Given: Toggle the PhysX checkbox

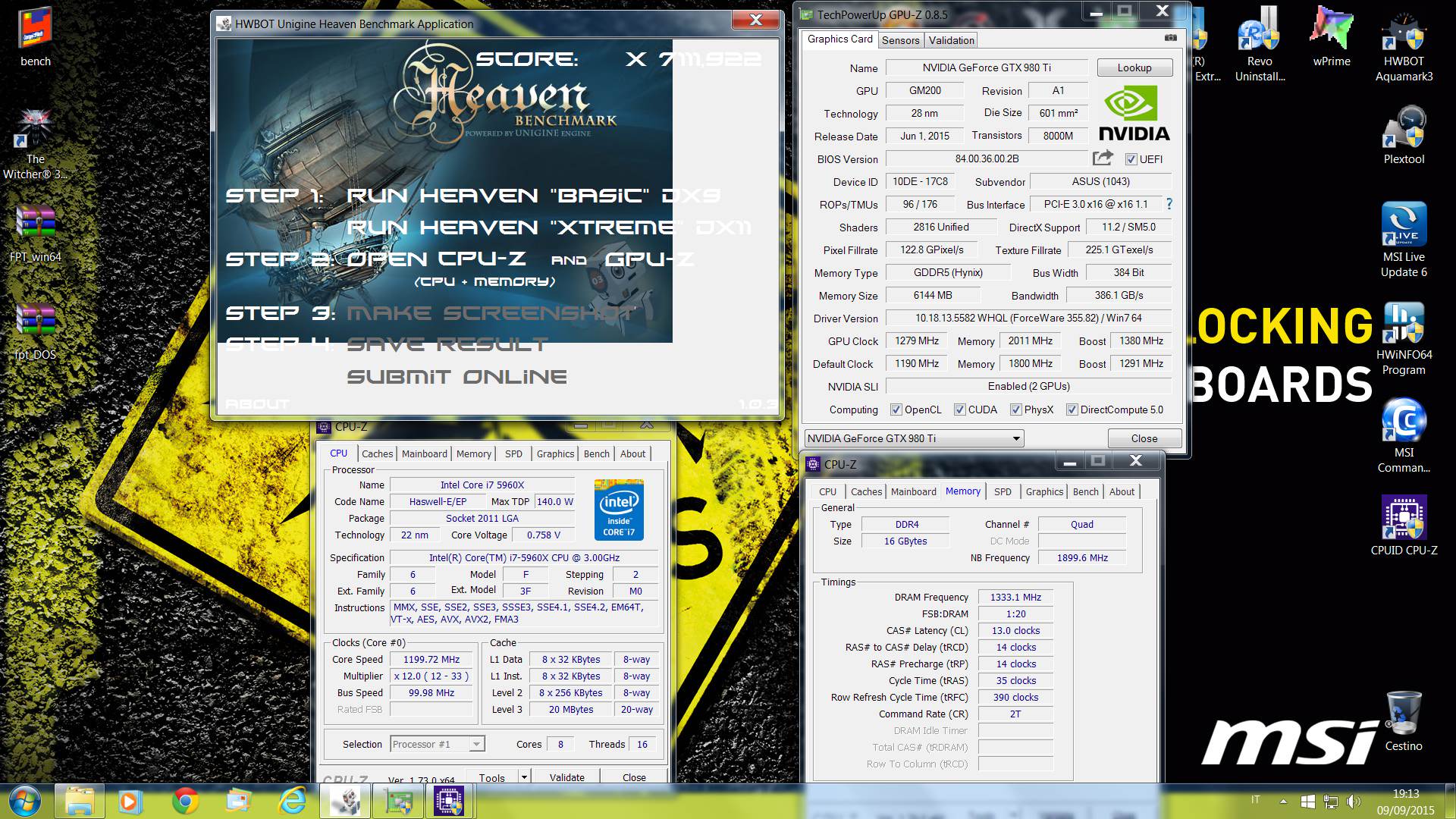Looking at the screenshot, I should tap(1015, 409).
